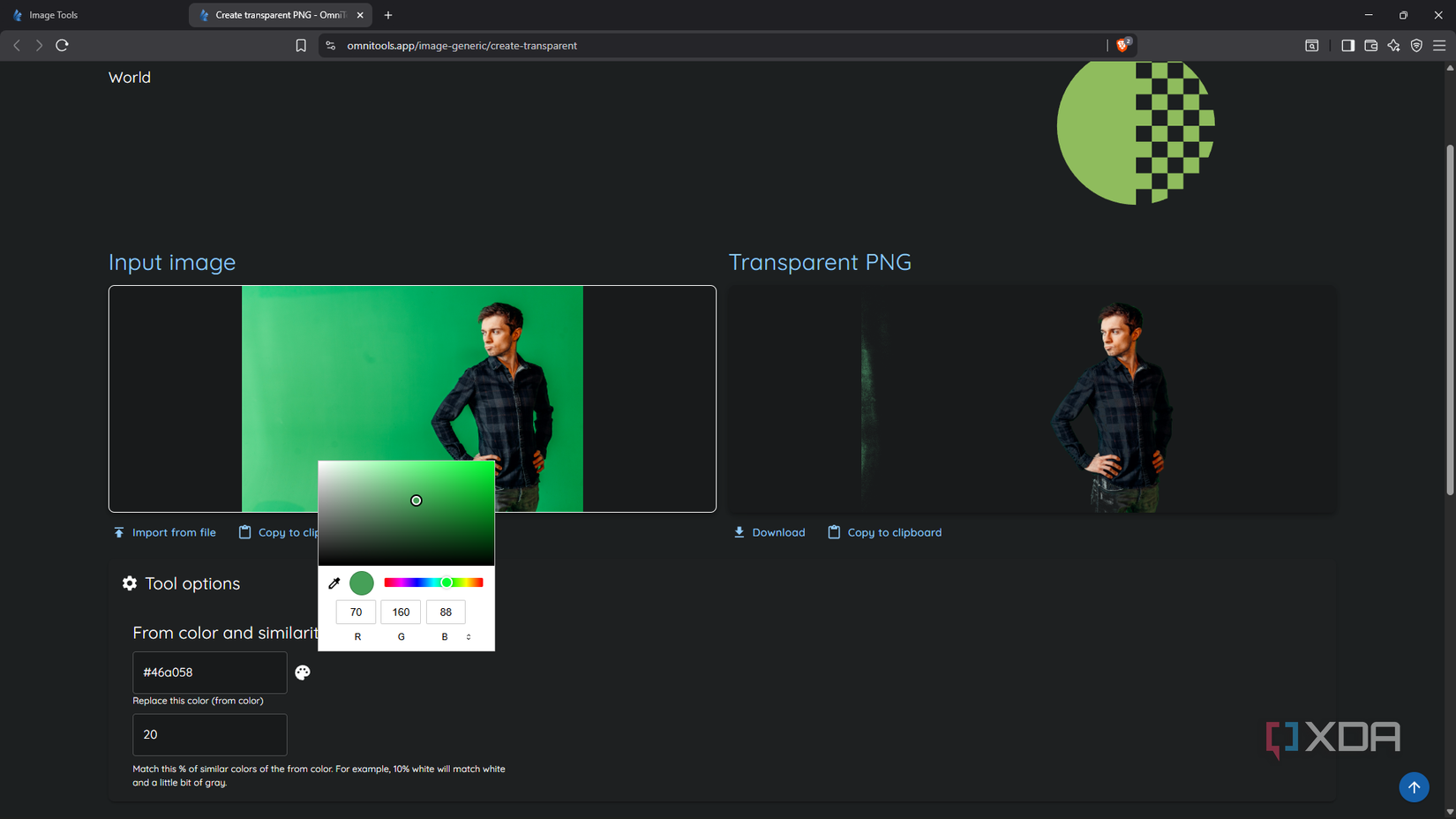
Task: Click the Input image heading
Action: click(x=172, y=262)
